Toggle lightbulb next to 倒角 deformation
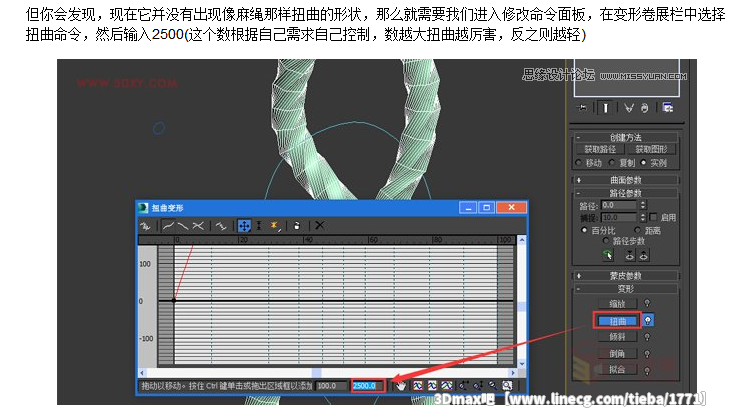Image resolution: width=746 pixels, height=418 pixels. click(647, 354)
